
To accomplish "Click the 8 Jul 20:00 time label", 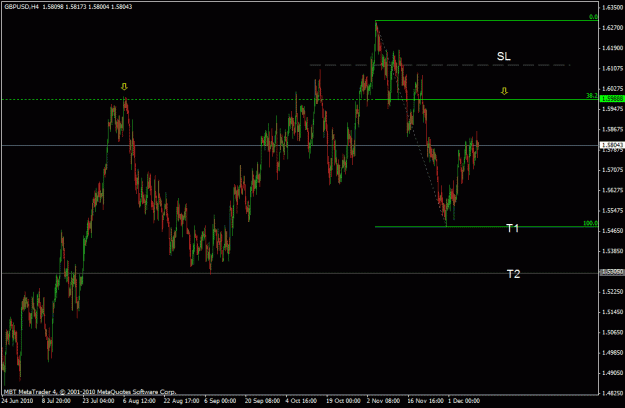I will click(56, 401).
